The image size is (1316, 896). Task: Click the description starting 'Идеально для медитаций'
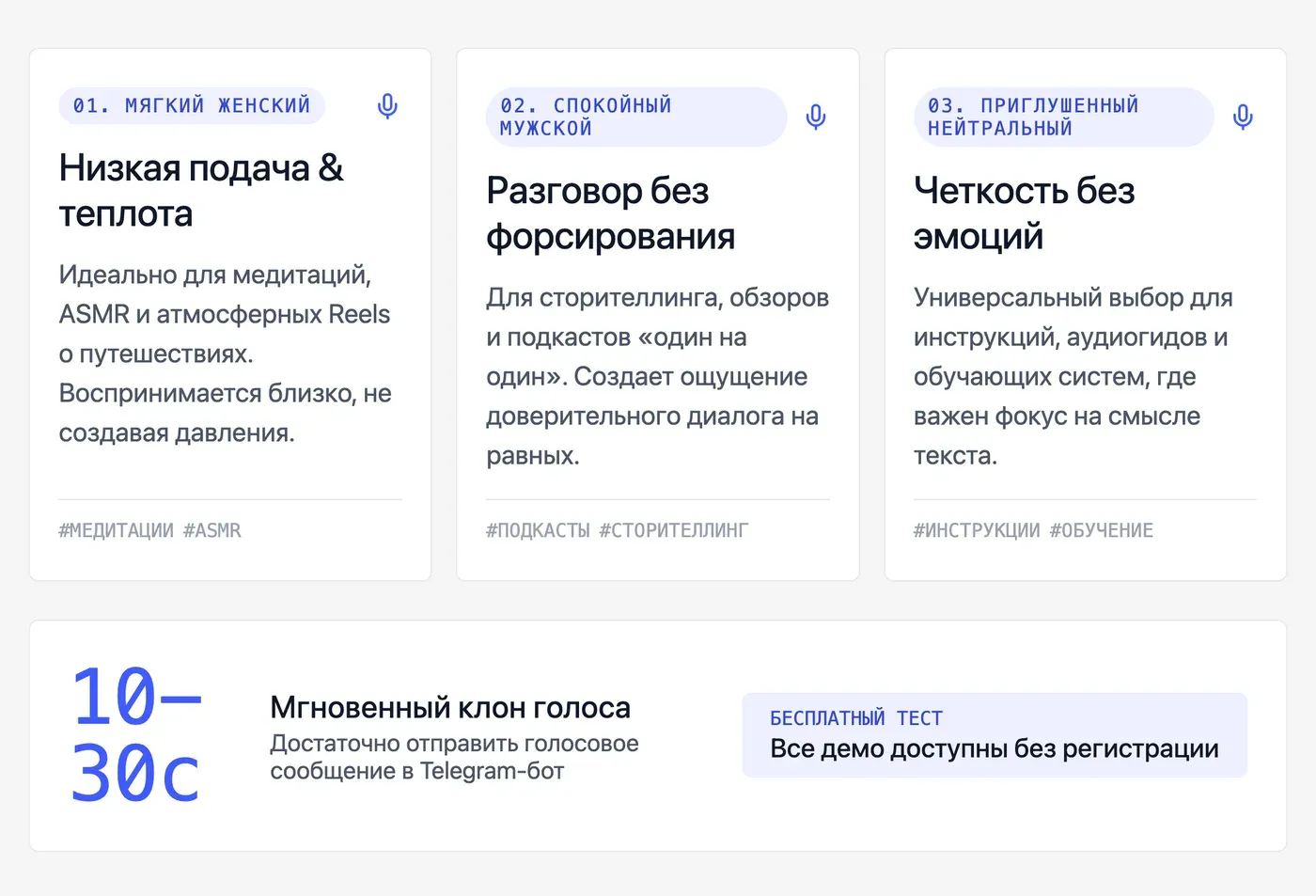click(x=226, y=354)
